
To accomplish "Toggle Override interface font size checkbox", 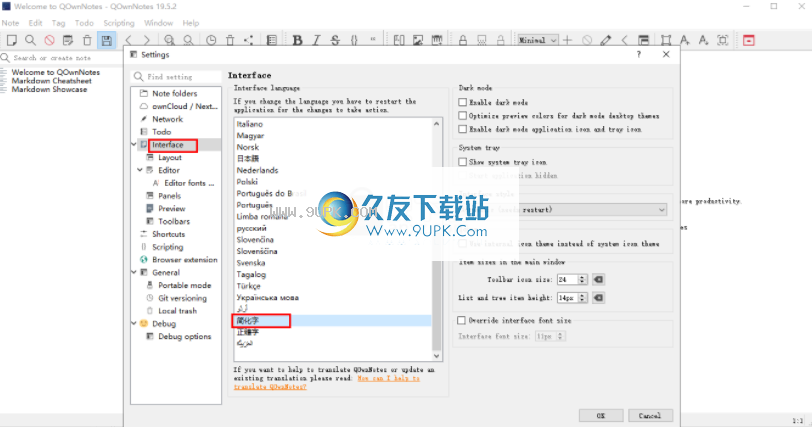I will (461, 321).
